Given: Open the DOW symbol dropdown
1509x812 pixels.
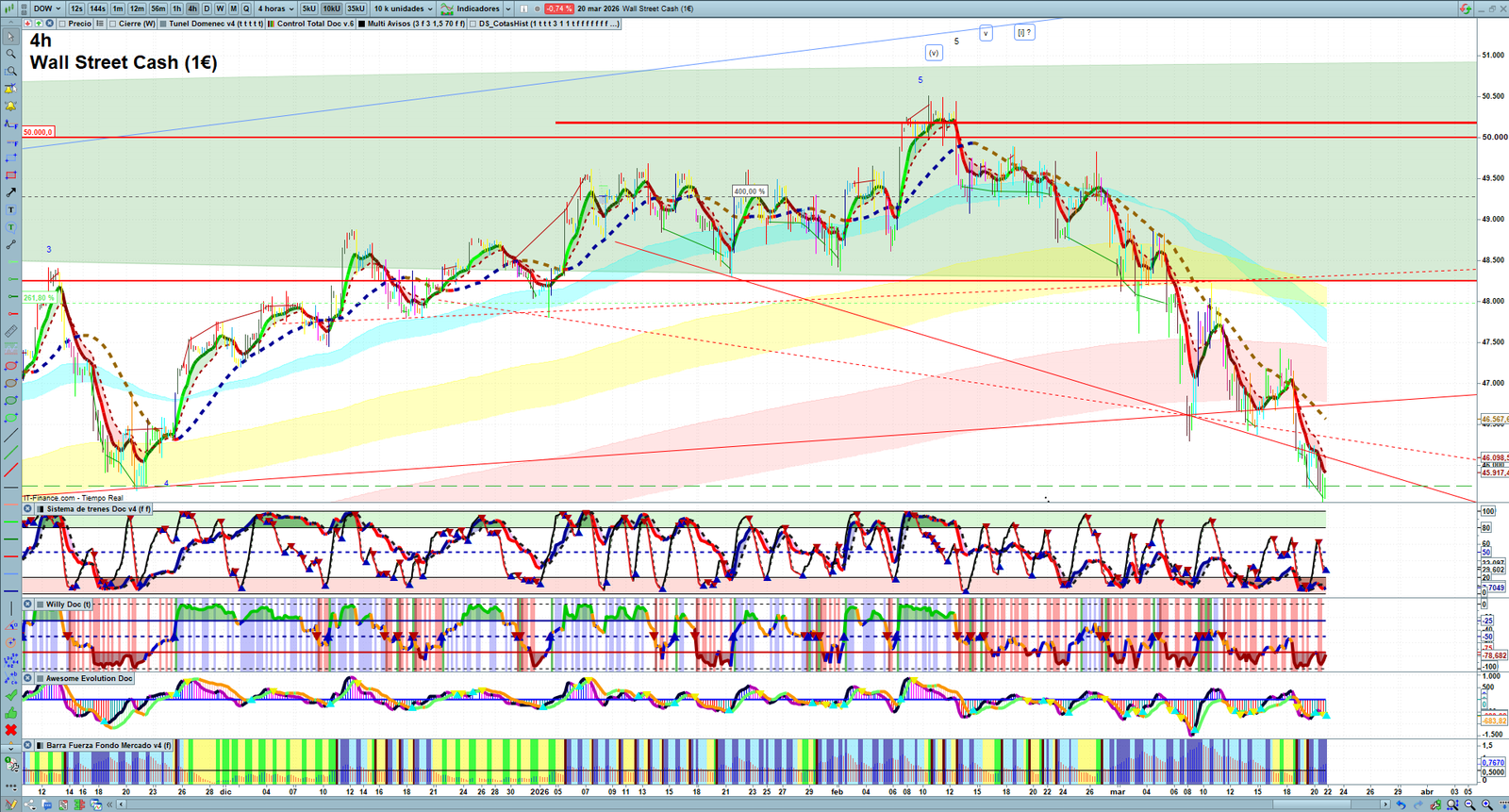Looking at the screenshot, I should [47, 8].
